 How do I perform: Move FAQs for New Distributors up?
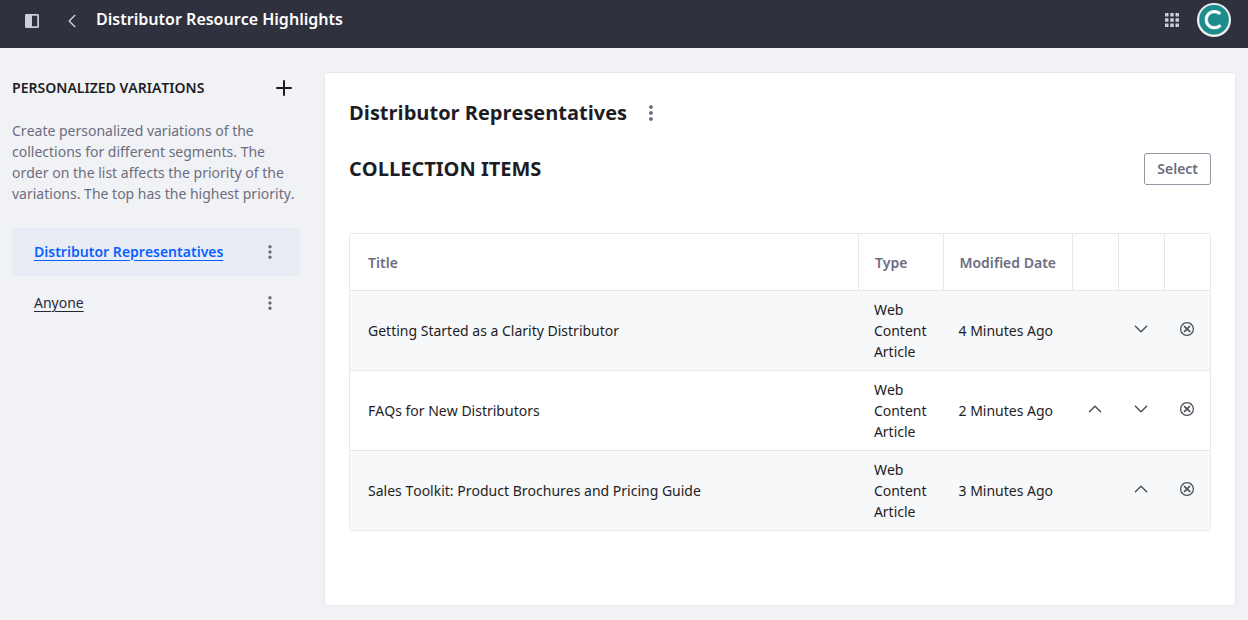click(1095, 409)
